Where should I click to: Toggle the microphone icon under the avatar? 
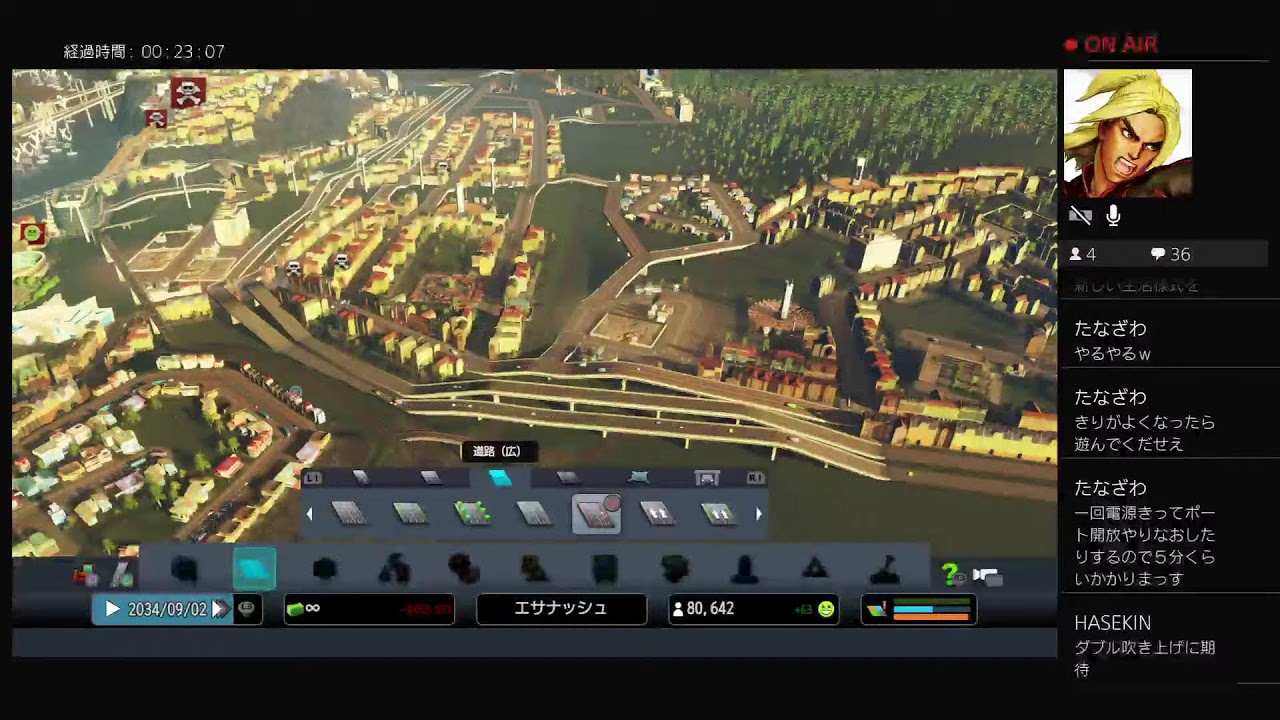[x=1113, y=216]
